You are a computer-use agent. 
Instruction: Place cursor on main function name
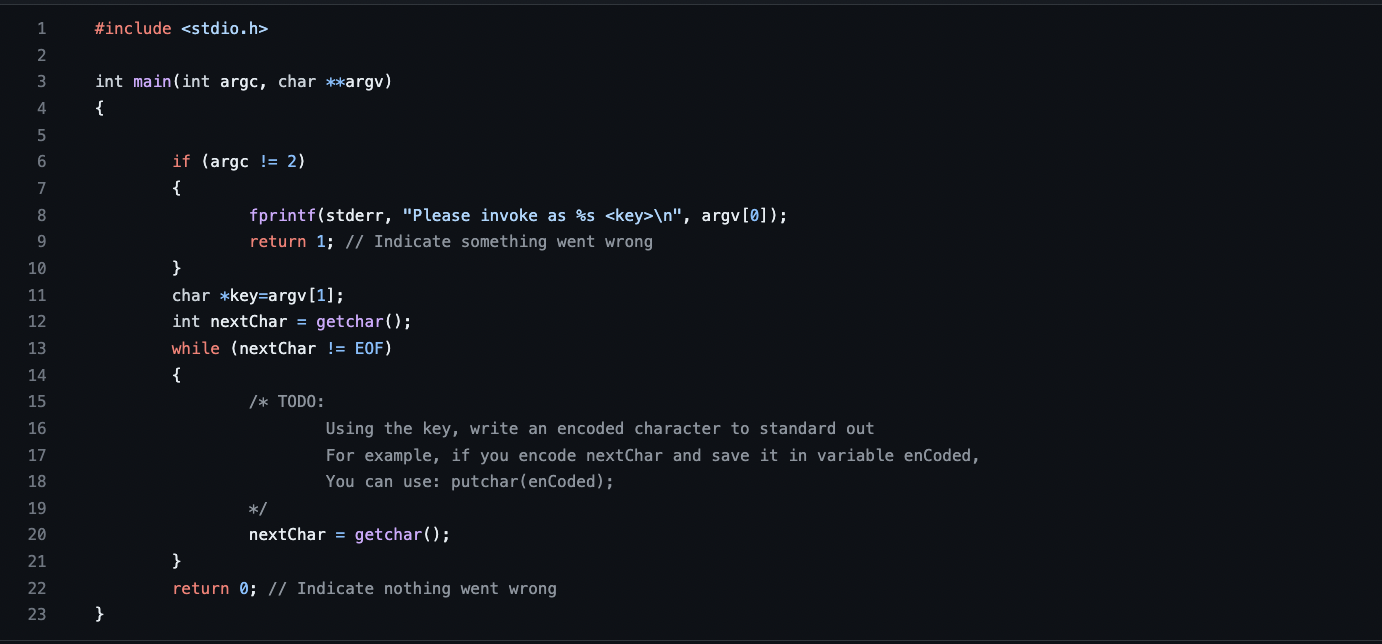152,82
